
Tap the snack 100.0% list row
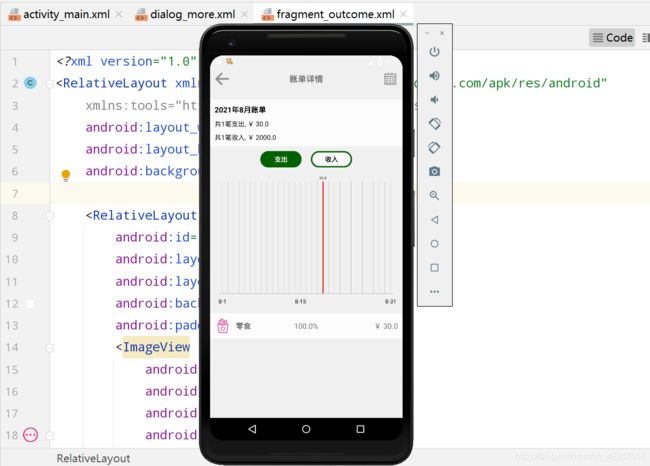tap(306, 326)
